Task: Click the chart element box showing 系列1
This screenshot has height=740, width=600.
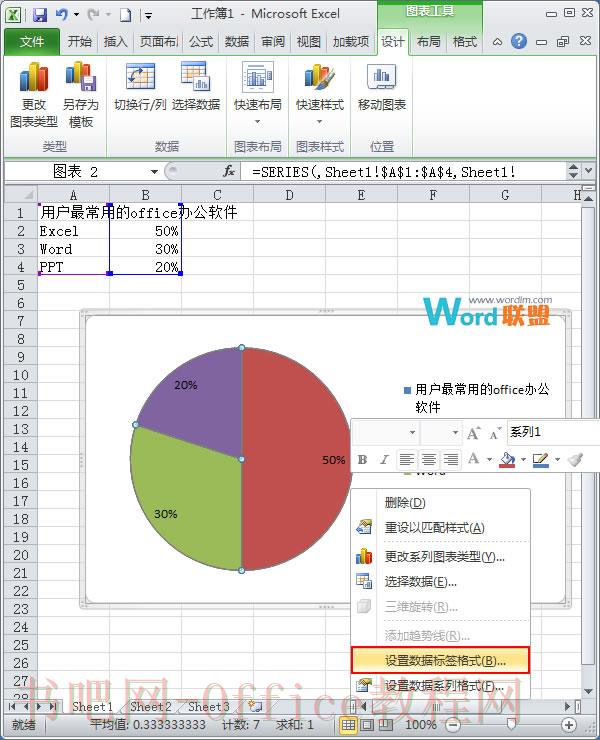Action: coord(553,432)
